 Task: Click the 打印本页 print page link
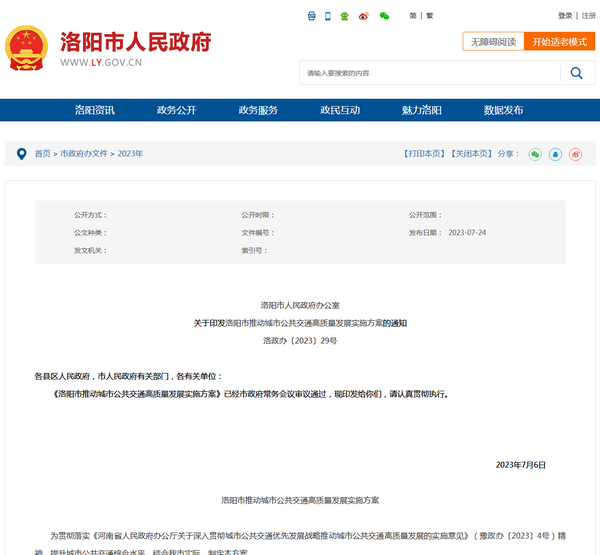423,154
